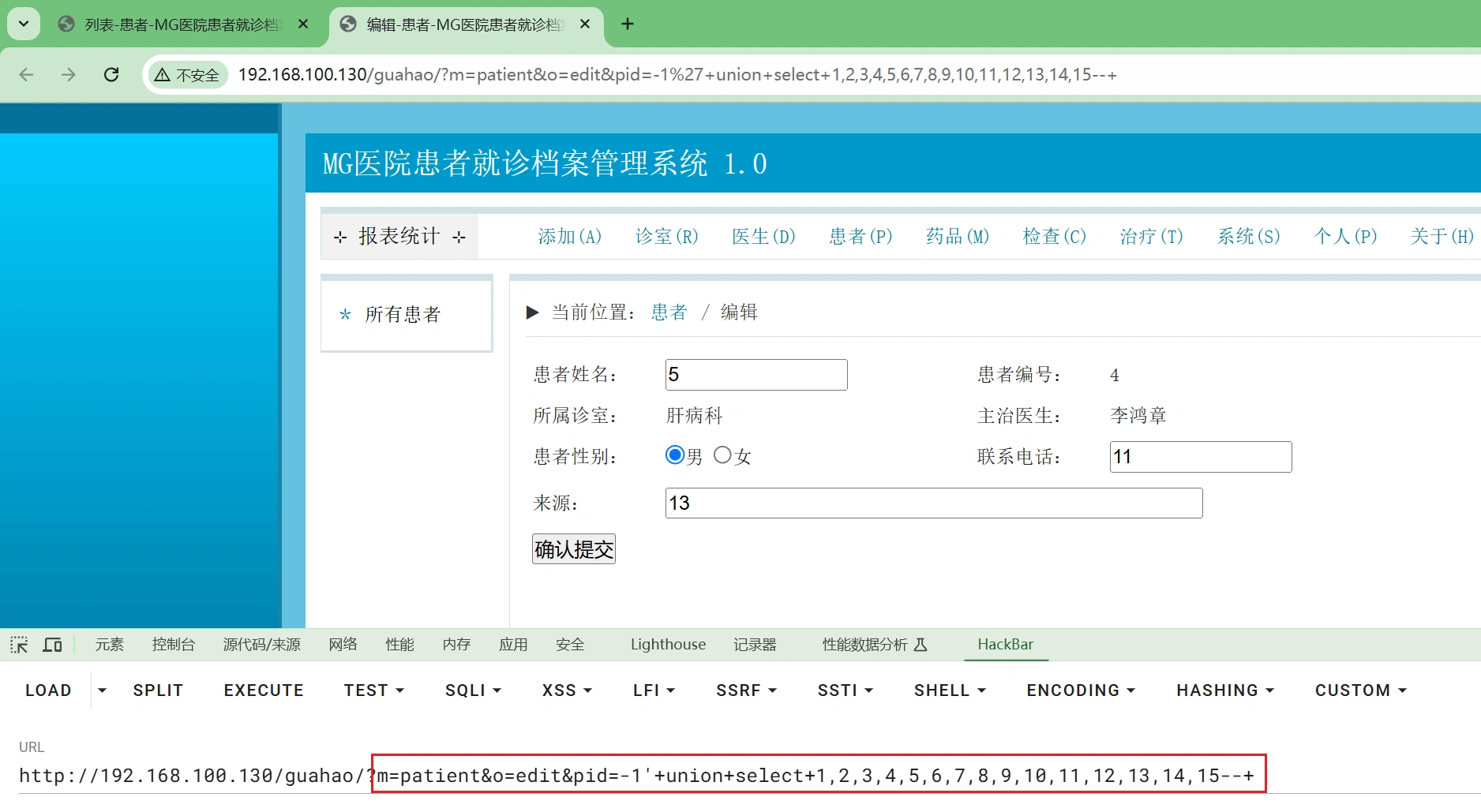The width and height of the screenshot is (1481, 812).
Task: Expand the HackBar ENCODING dropdown
Action: (x=1080, y=690)
